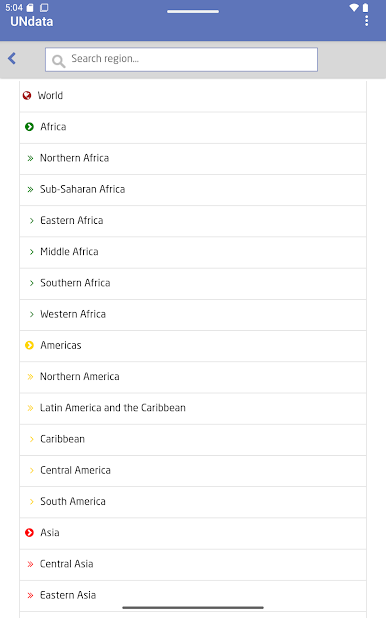The width and height of the screenshot is (386, 618).
Task: Open the South America entry
Action: (x=193, y=502)
